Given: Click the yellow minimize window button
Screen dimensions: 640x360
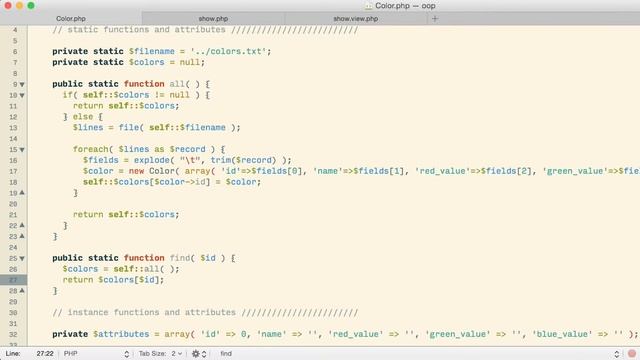Looking at the screenshot, I should pyautogui.click(x=19, y=6).
